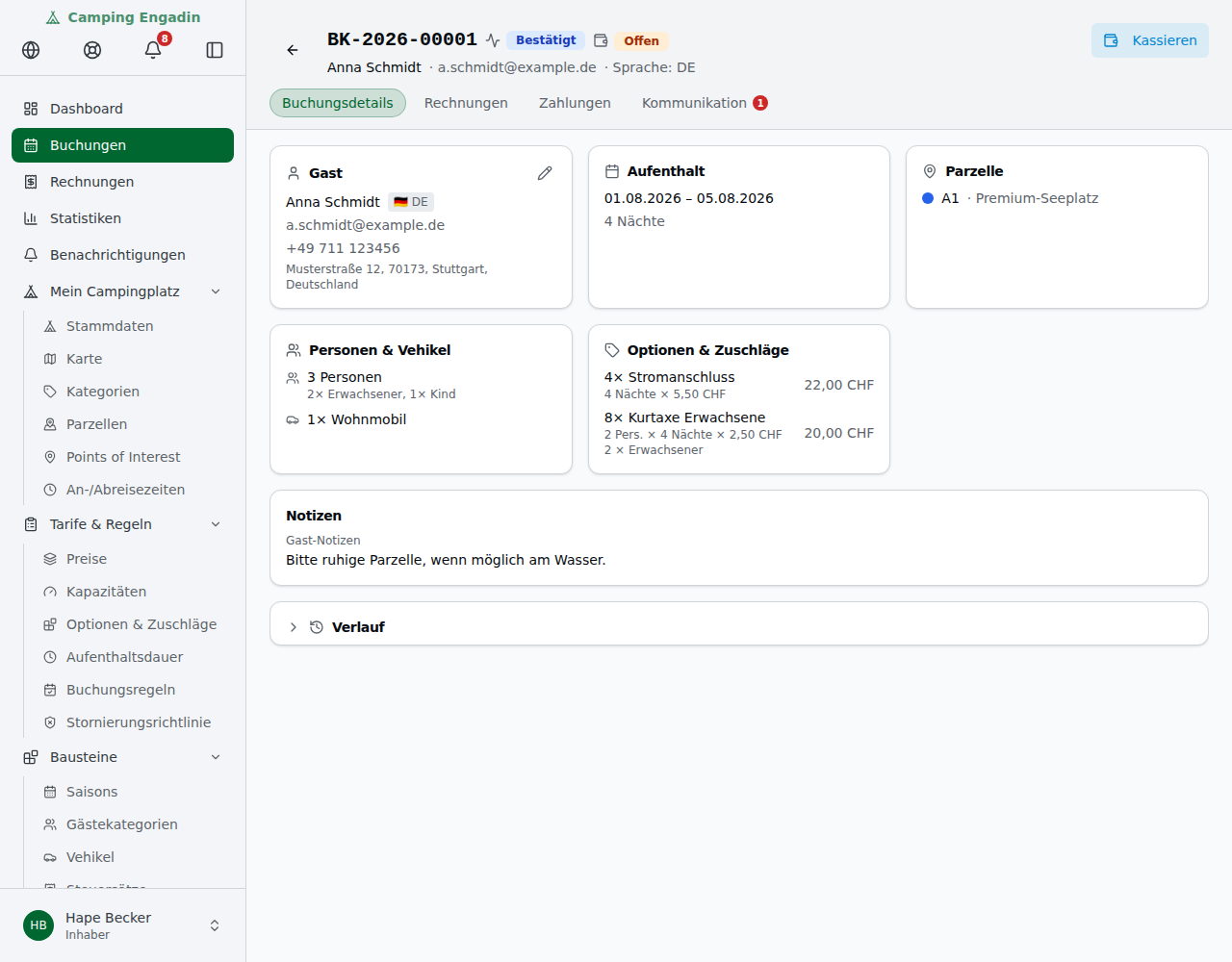Click the stay dates 01.08.2026 – 05.08.2026

pos(689,198)
